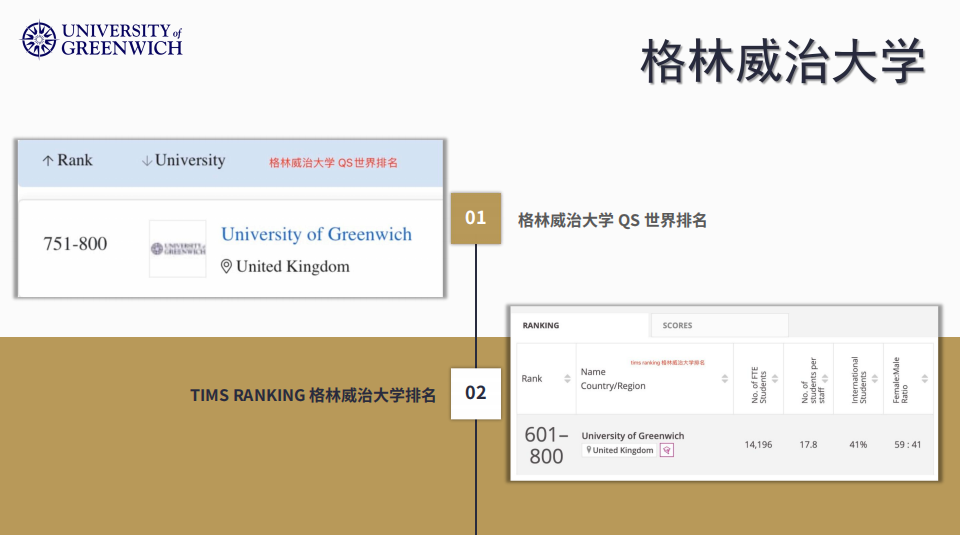
Task: Click the Rank header in QS table
Action: point(75,160)
